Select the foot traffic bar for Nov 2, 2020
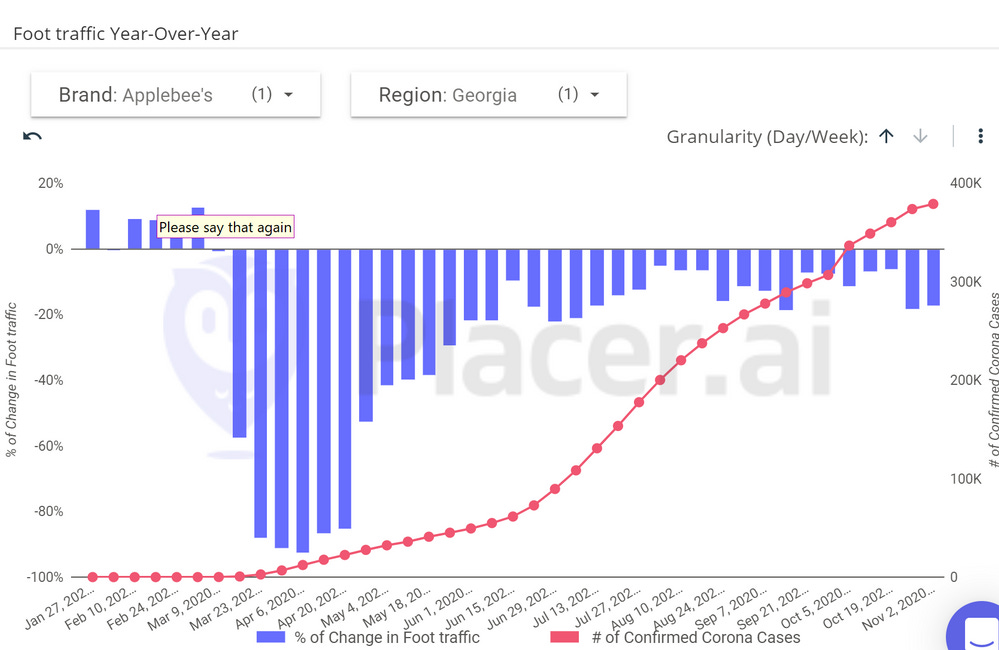This screenshot has width=999, height=650. point(933,277)
